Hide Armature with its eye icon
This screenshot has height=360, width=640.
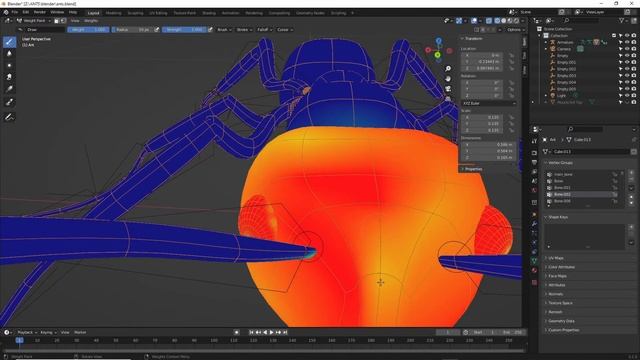627,42
